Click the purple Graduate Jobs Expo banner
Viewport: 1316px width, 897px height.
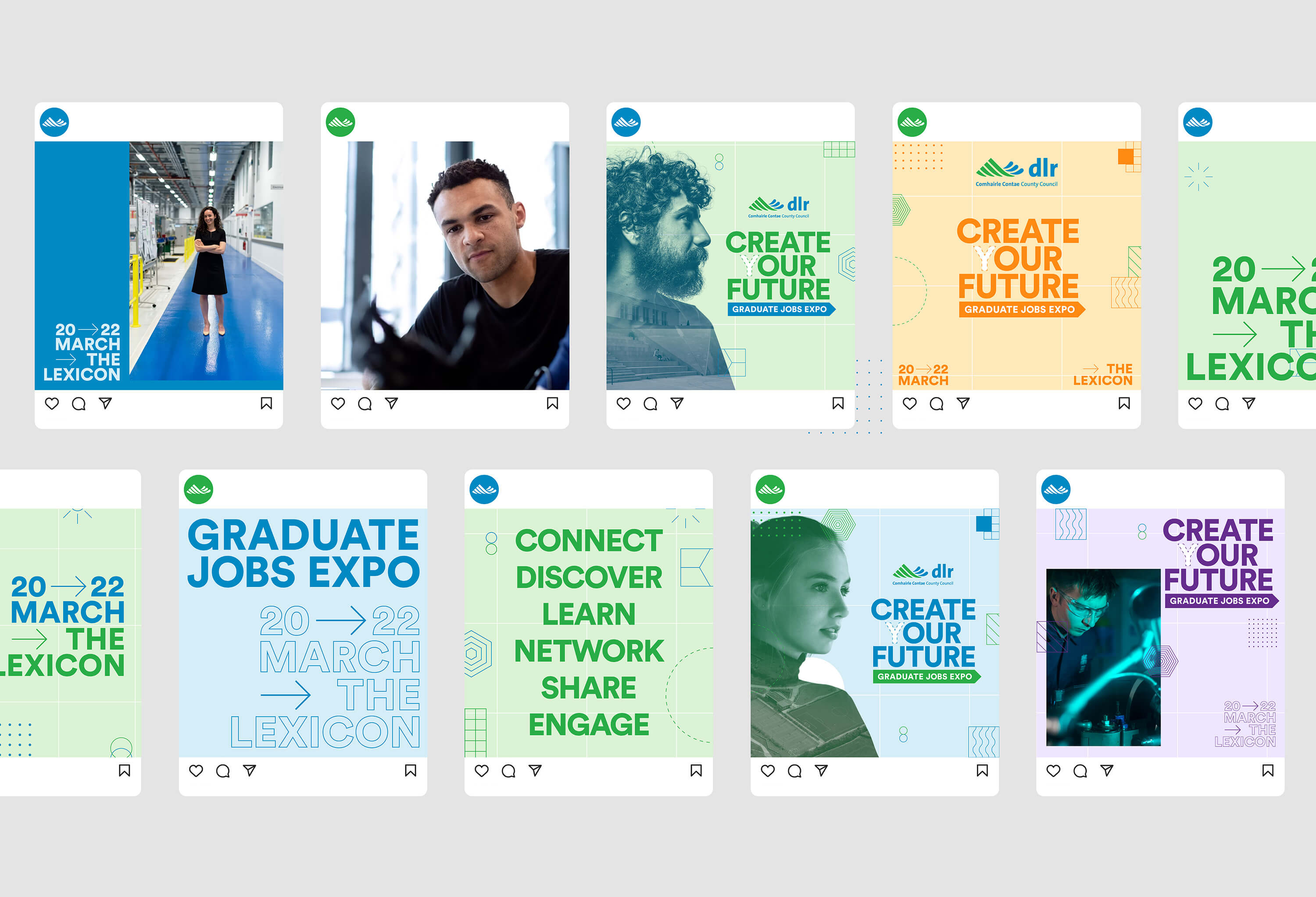point(1221,601)
